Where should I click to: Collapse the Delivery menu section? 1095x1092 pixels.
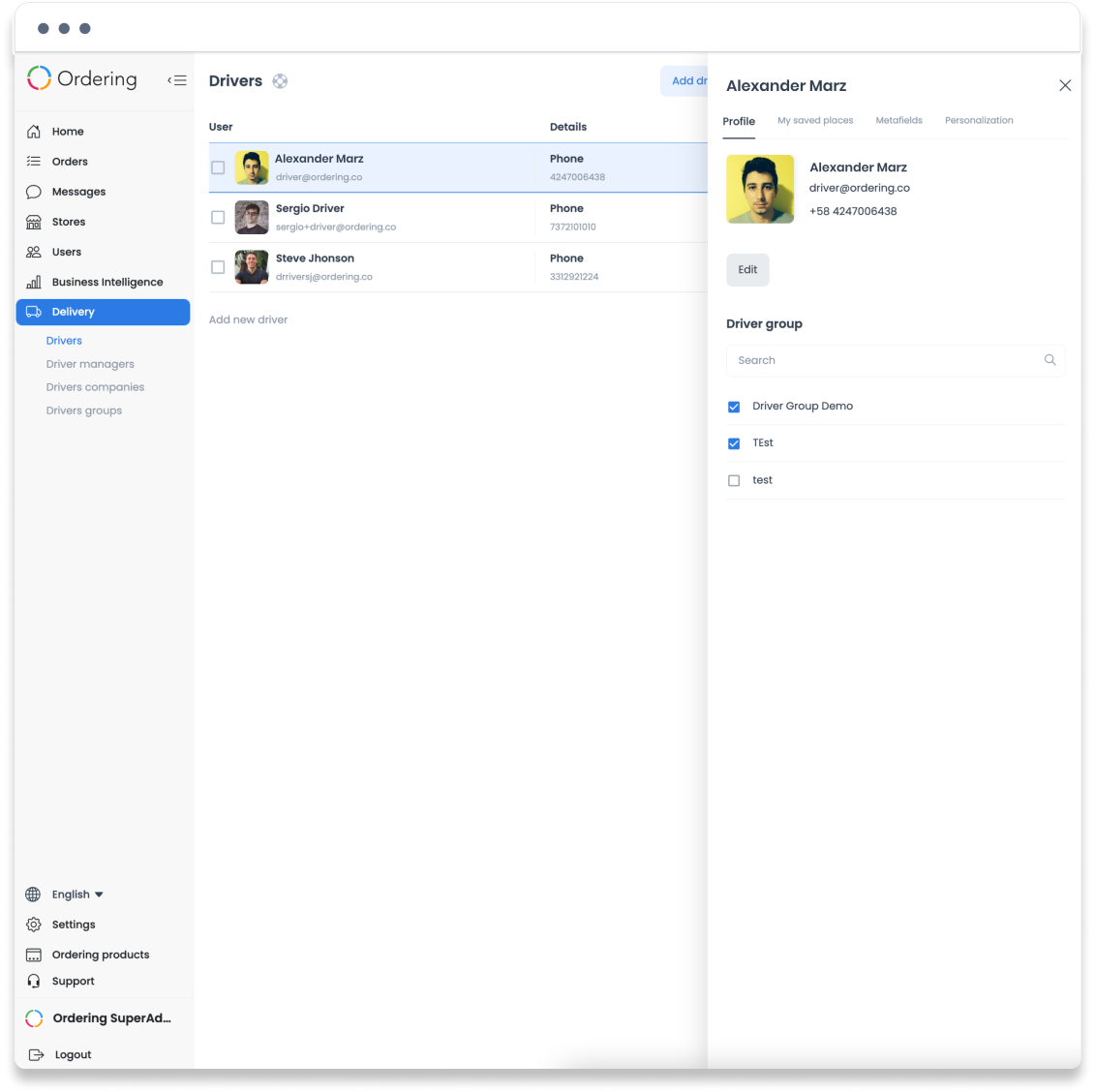point(103,312)
